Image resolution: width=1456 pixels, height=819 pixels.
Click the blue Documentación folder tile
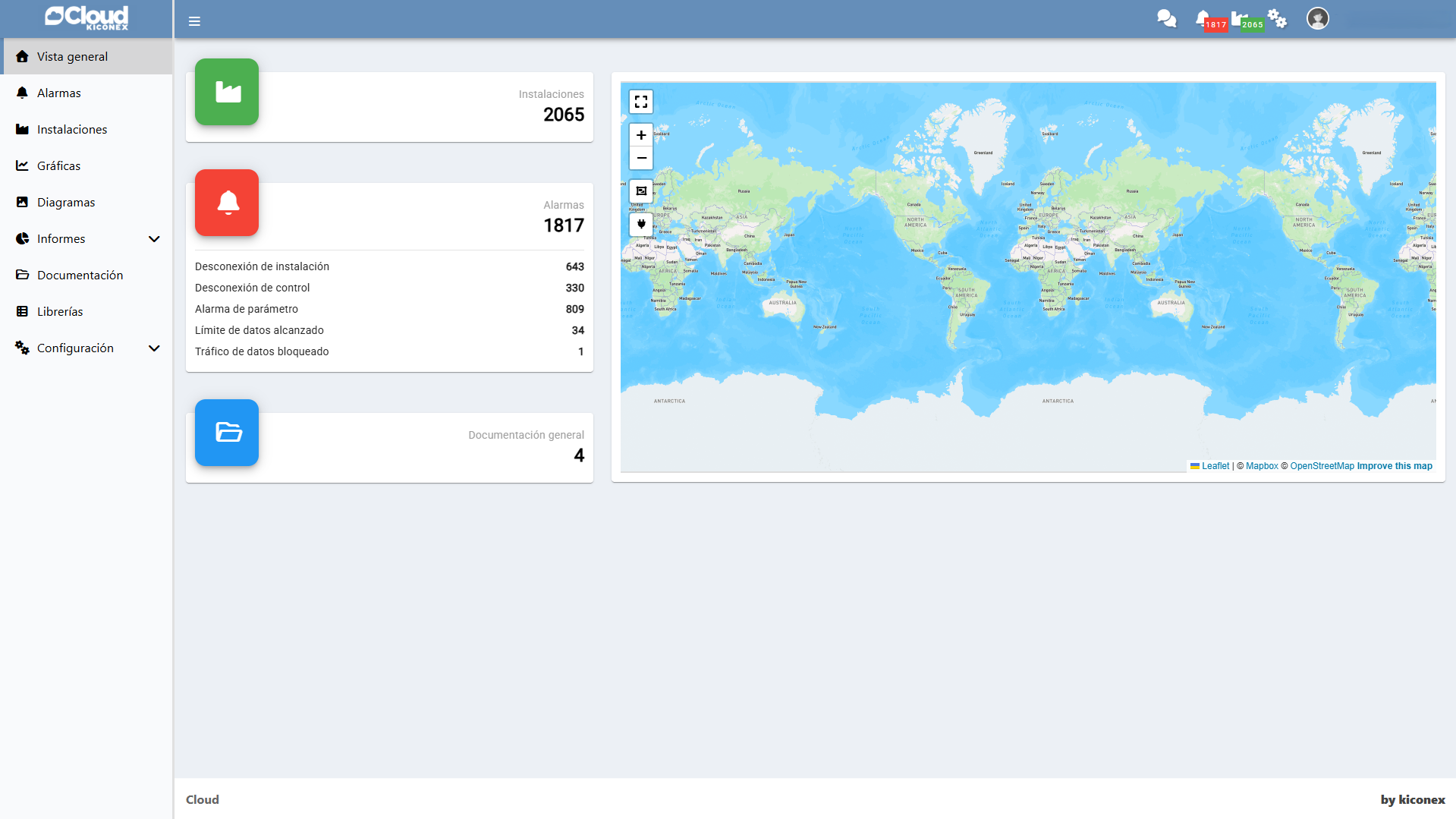227,433
